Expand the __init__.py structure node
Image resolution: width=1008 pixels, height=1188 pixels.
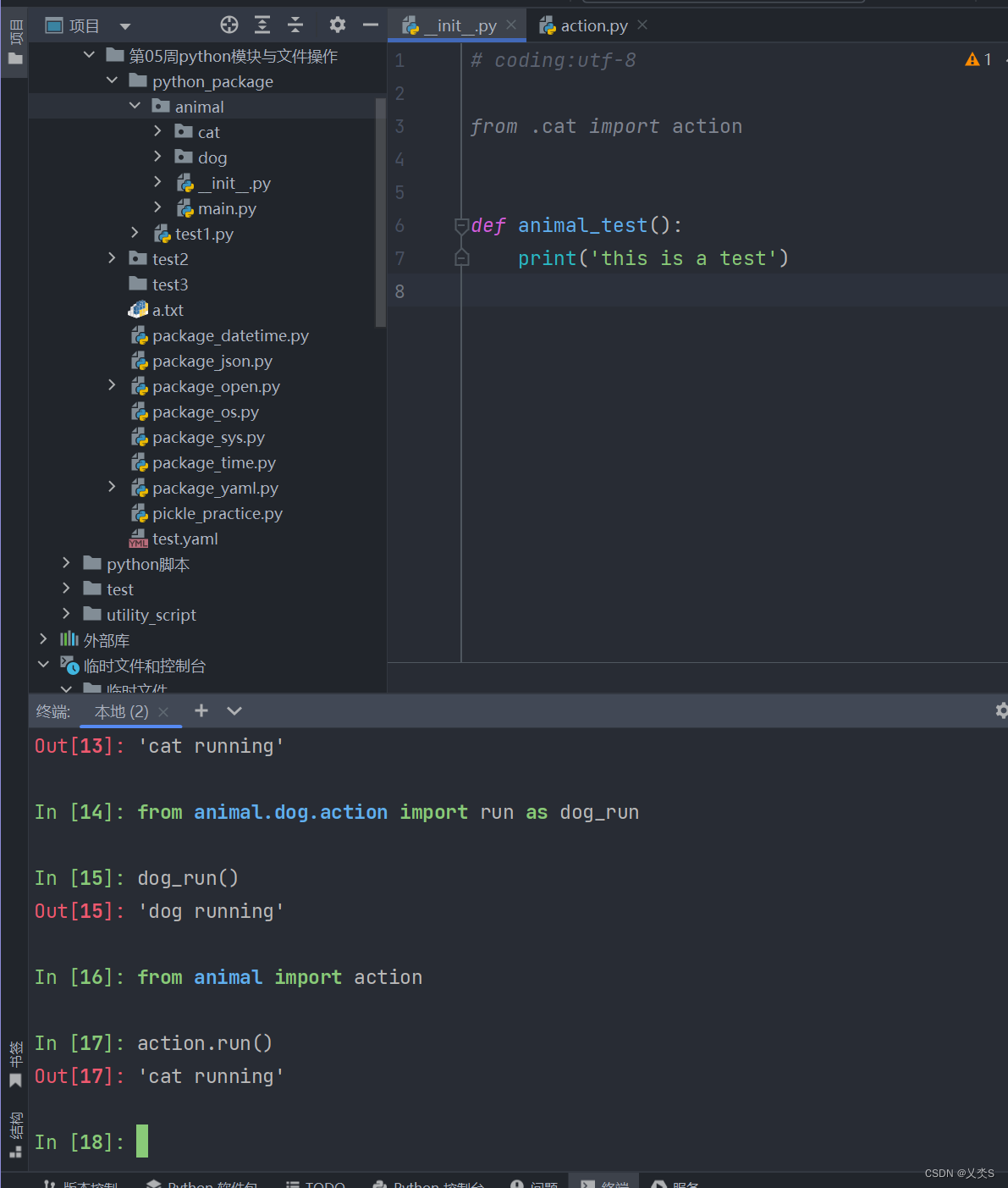[157, 182]
